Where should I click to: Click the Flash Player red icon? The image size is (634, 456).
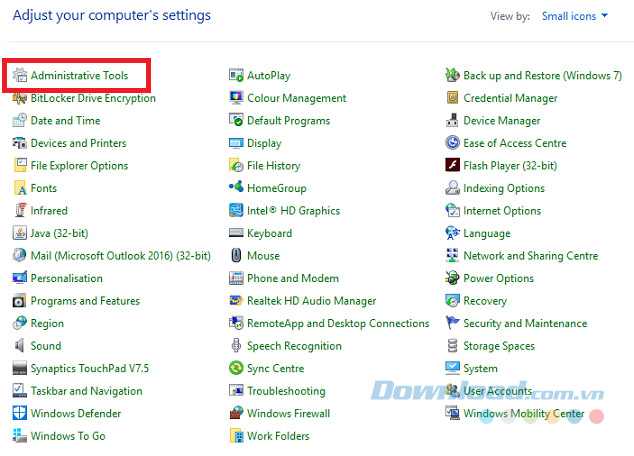click(452, 165)
